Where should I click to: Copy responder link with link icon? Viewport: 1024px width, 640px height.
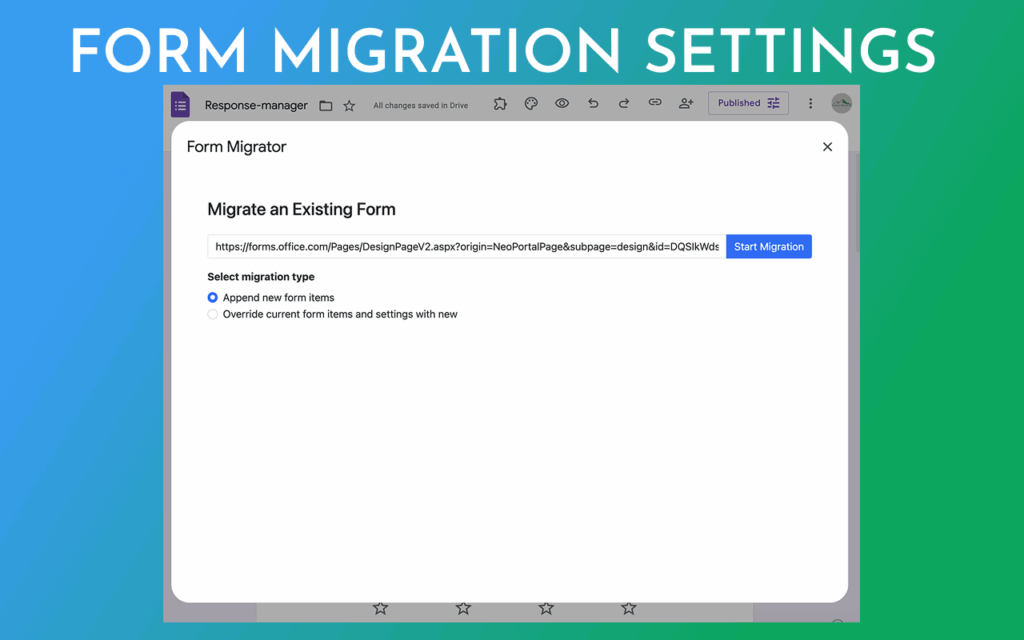[x=655, y=103]
